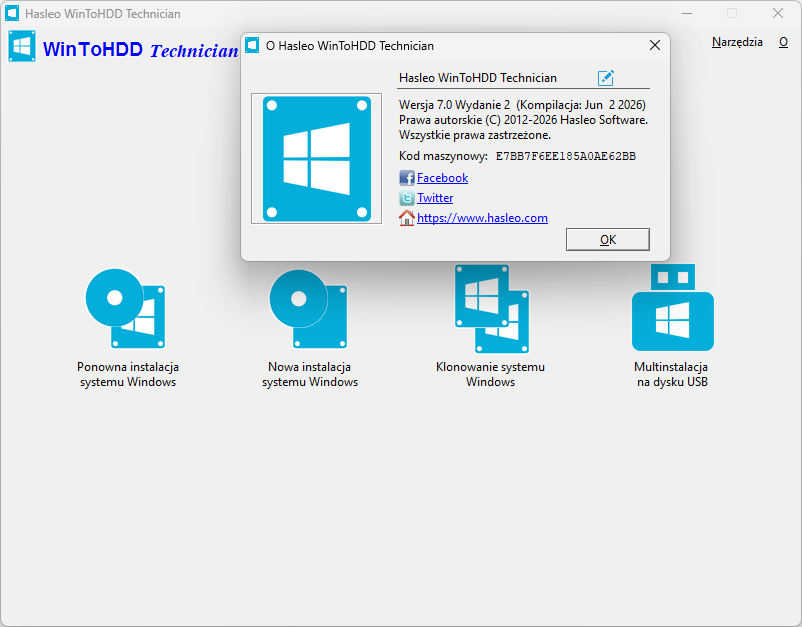Open the Facebook link
Viewport: 802px width, 627px height.
click(442, 178)
